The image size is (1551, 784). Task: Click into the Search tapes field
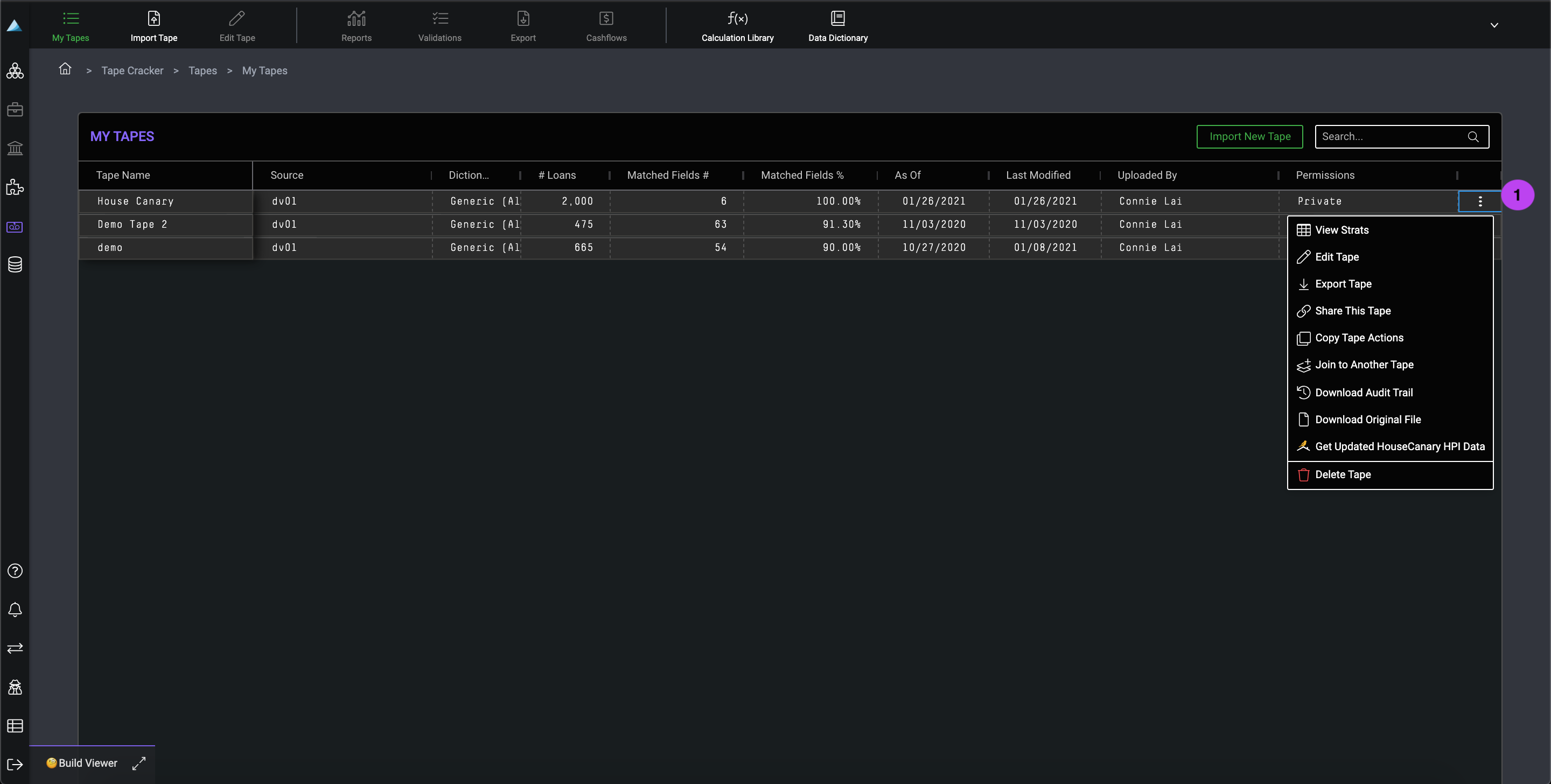1391,137
